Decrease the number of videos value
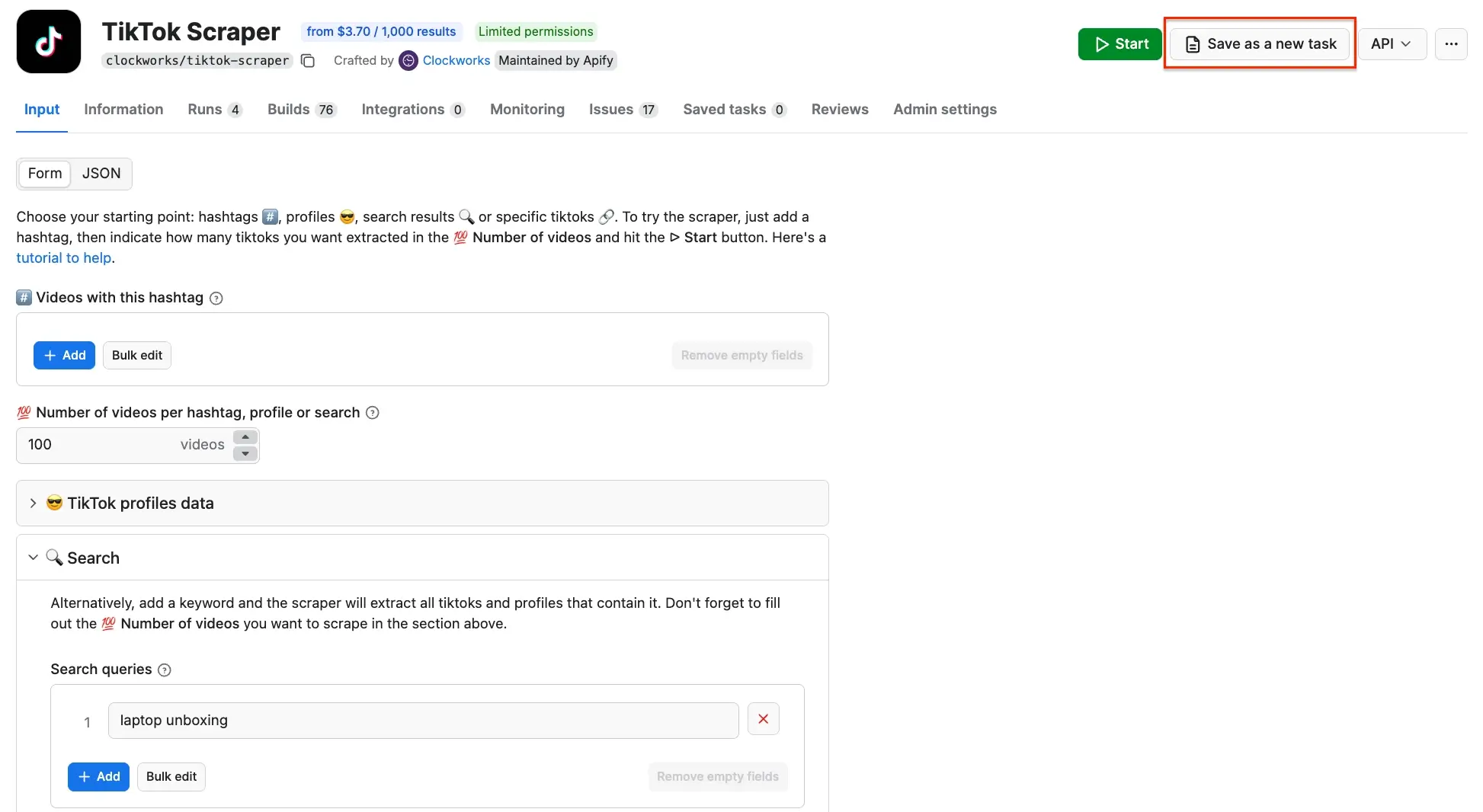1483x812 pixels. (x=245, y=454)
